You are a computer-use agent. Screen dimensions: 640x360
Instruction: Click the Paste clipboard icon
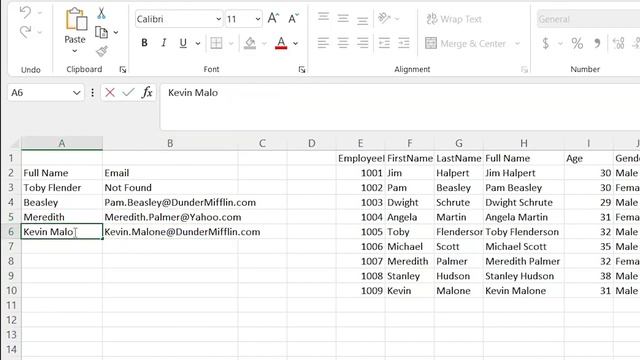click(76, 19)
